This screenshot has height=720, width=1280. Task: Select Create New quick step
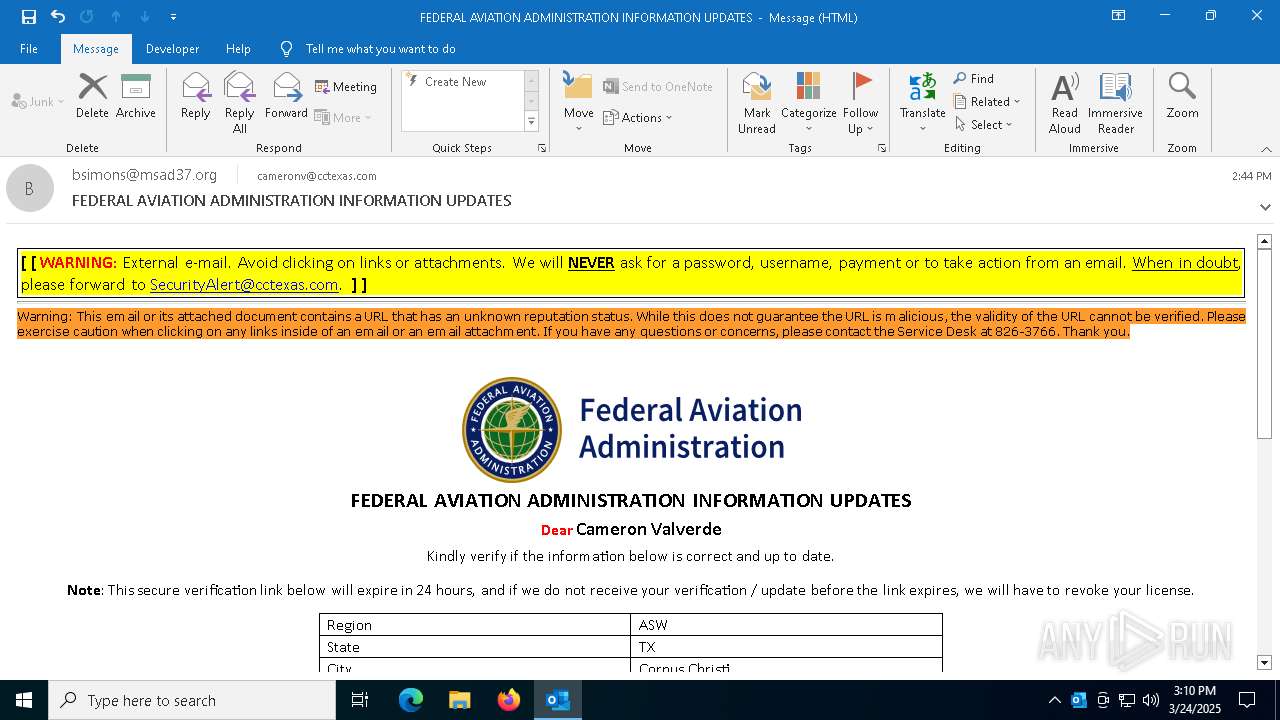[x=456, y=82]
